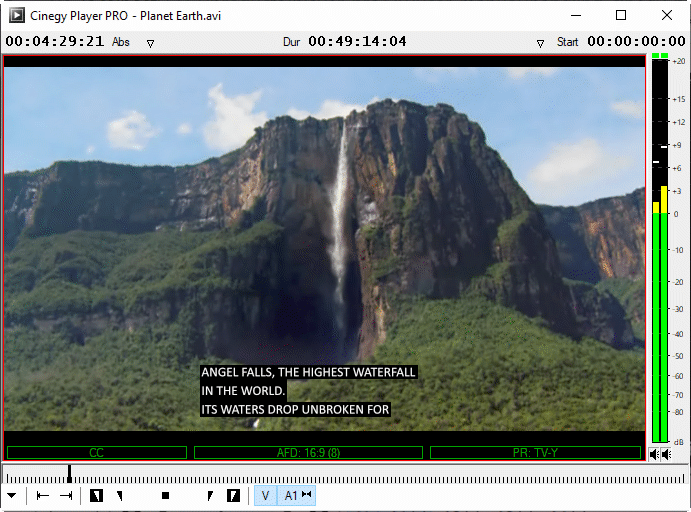Close the Cinegy Player window
Image resolution: width=691 pixels, height=512 pixels.
point(667,15)
